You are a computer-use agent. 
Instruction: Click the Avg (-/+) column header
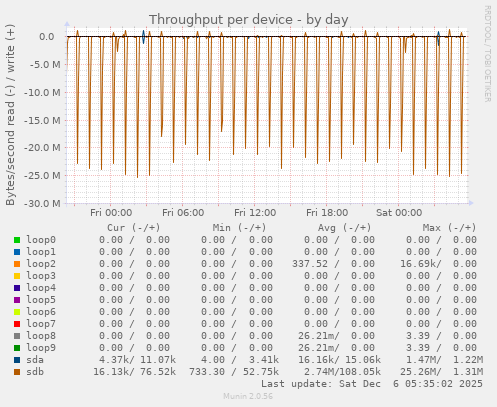point(344,228)
